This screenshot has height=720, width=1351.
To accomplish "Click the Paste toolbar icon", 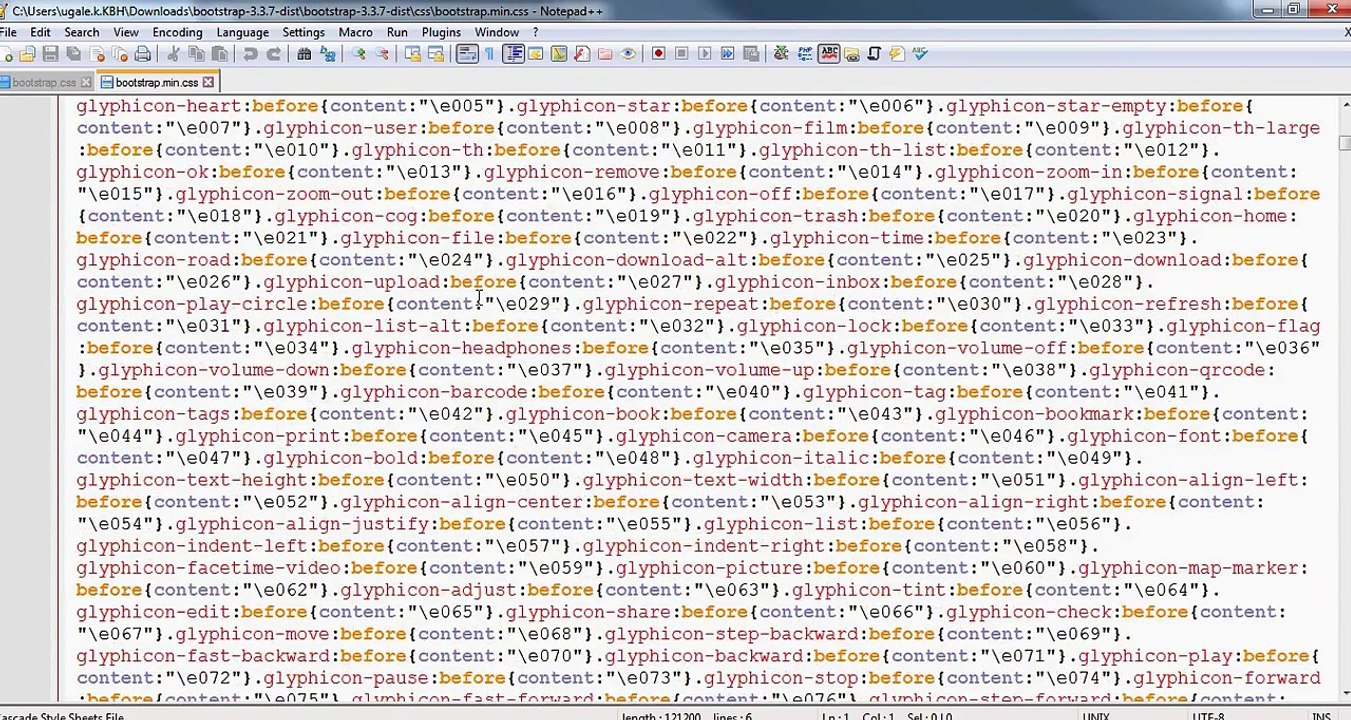I will pyautogui.click(x=219, y=54).
